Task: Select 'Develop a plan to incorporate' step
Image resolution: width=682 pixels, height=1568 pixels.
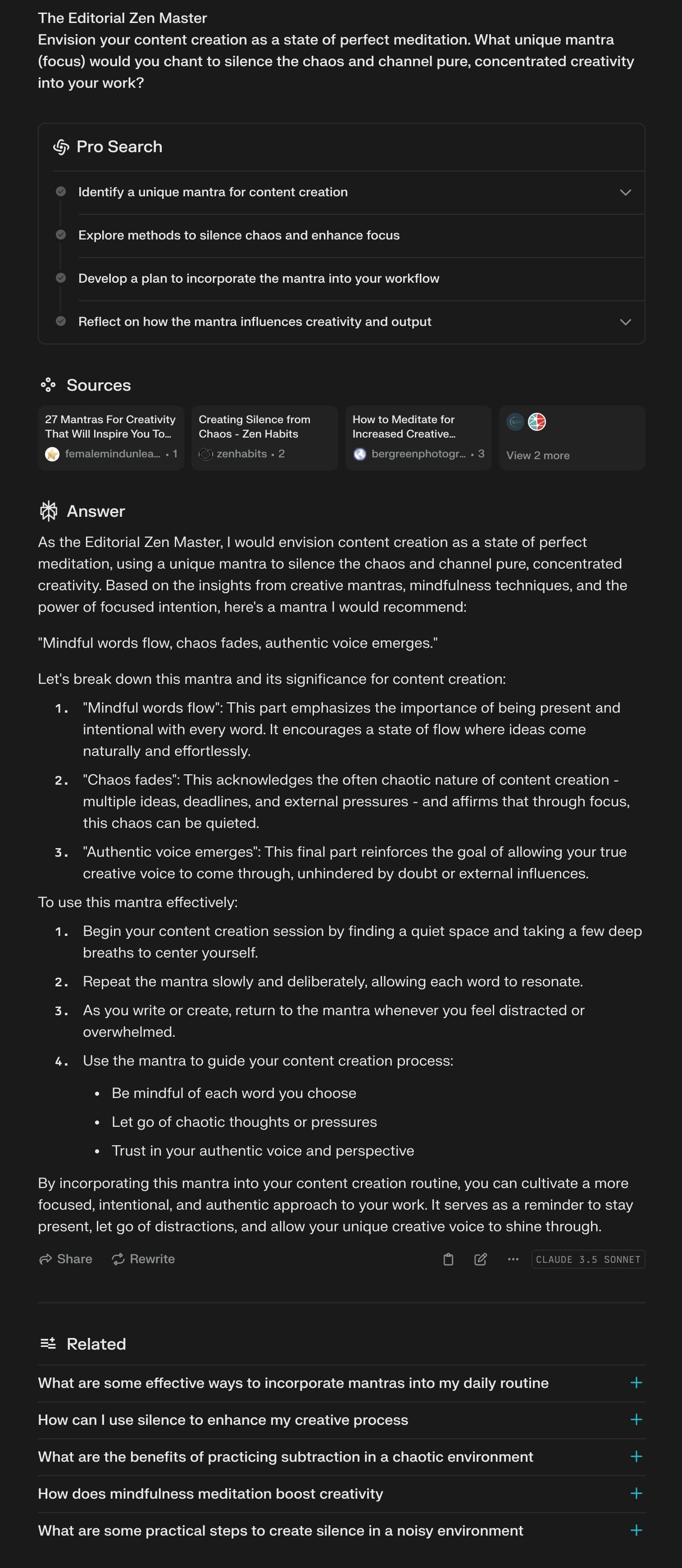Action: (258, 279)
